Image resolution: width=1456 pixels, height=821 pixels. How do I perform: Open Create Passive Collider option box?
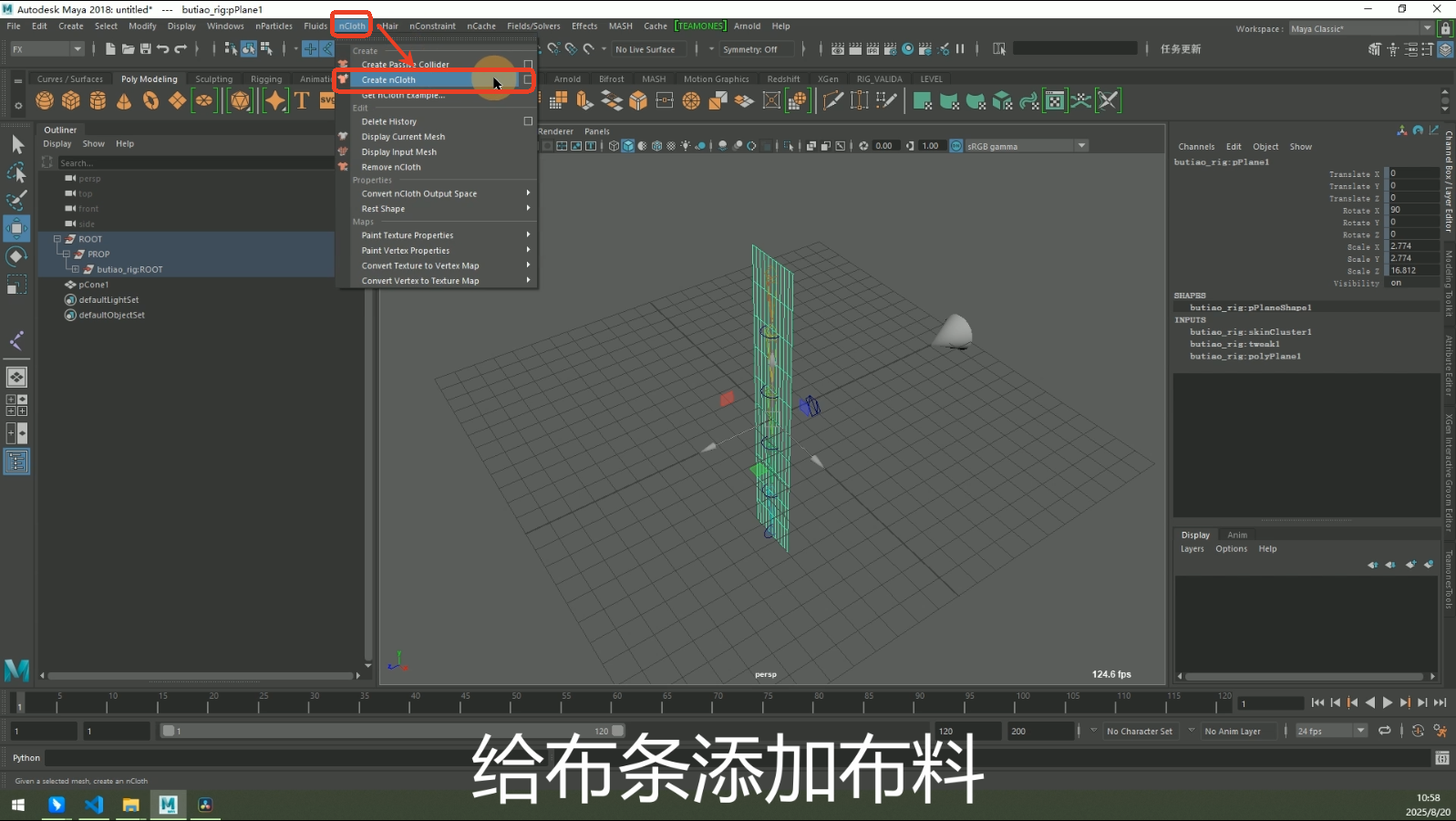tap(527, 65)
